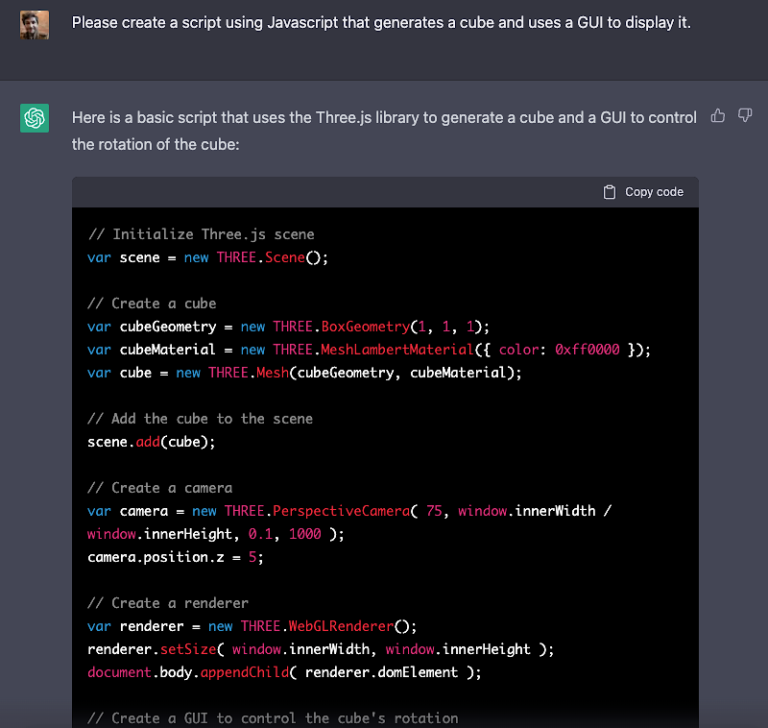The width and height of the screenshot is (768, 728).
Task: Click the 'Initialize Three.js scene' comment line
Action: coord(201,234)
